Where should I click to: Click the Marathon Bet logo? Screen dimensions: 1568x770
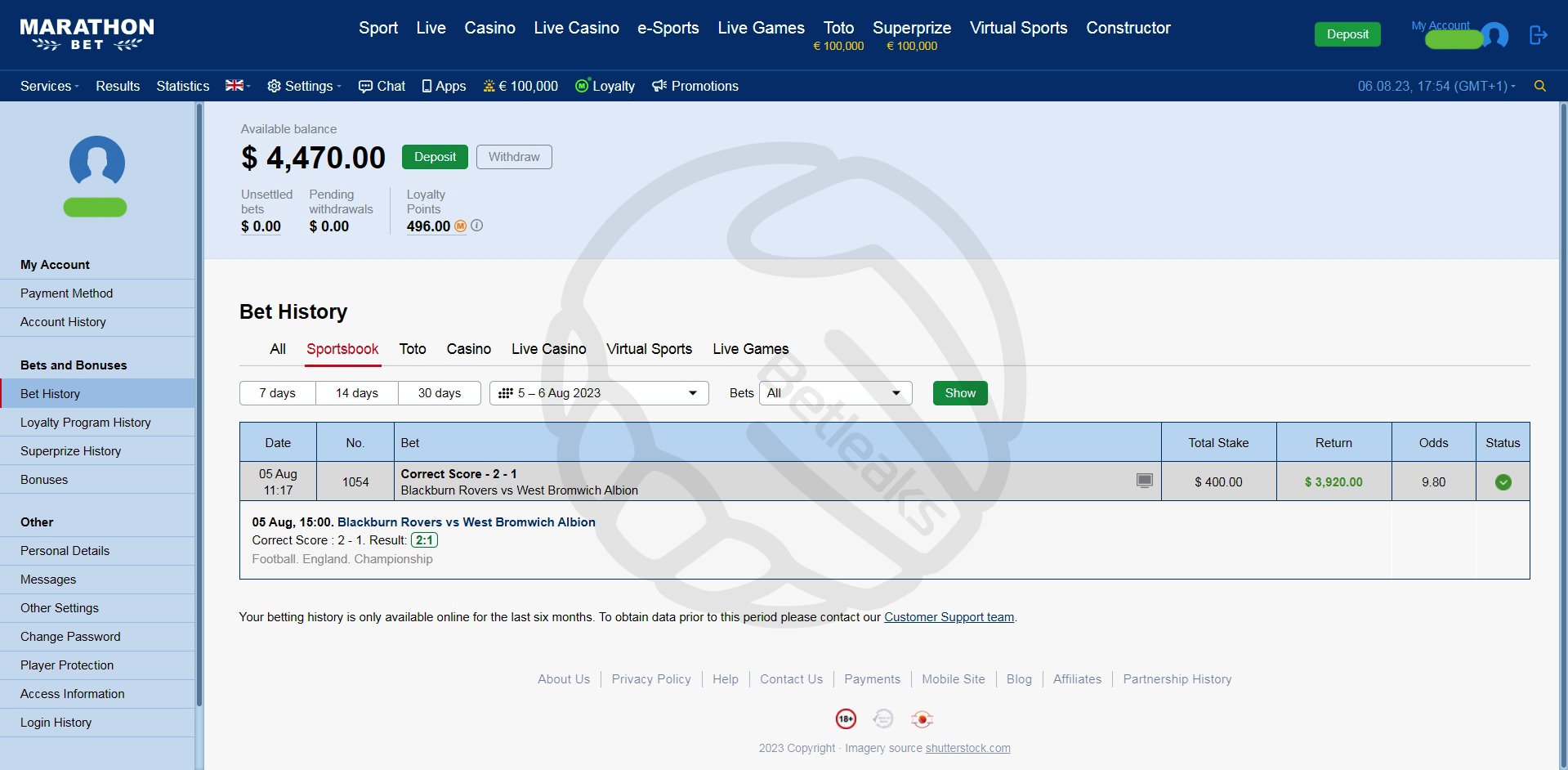(87, 34)
